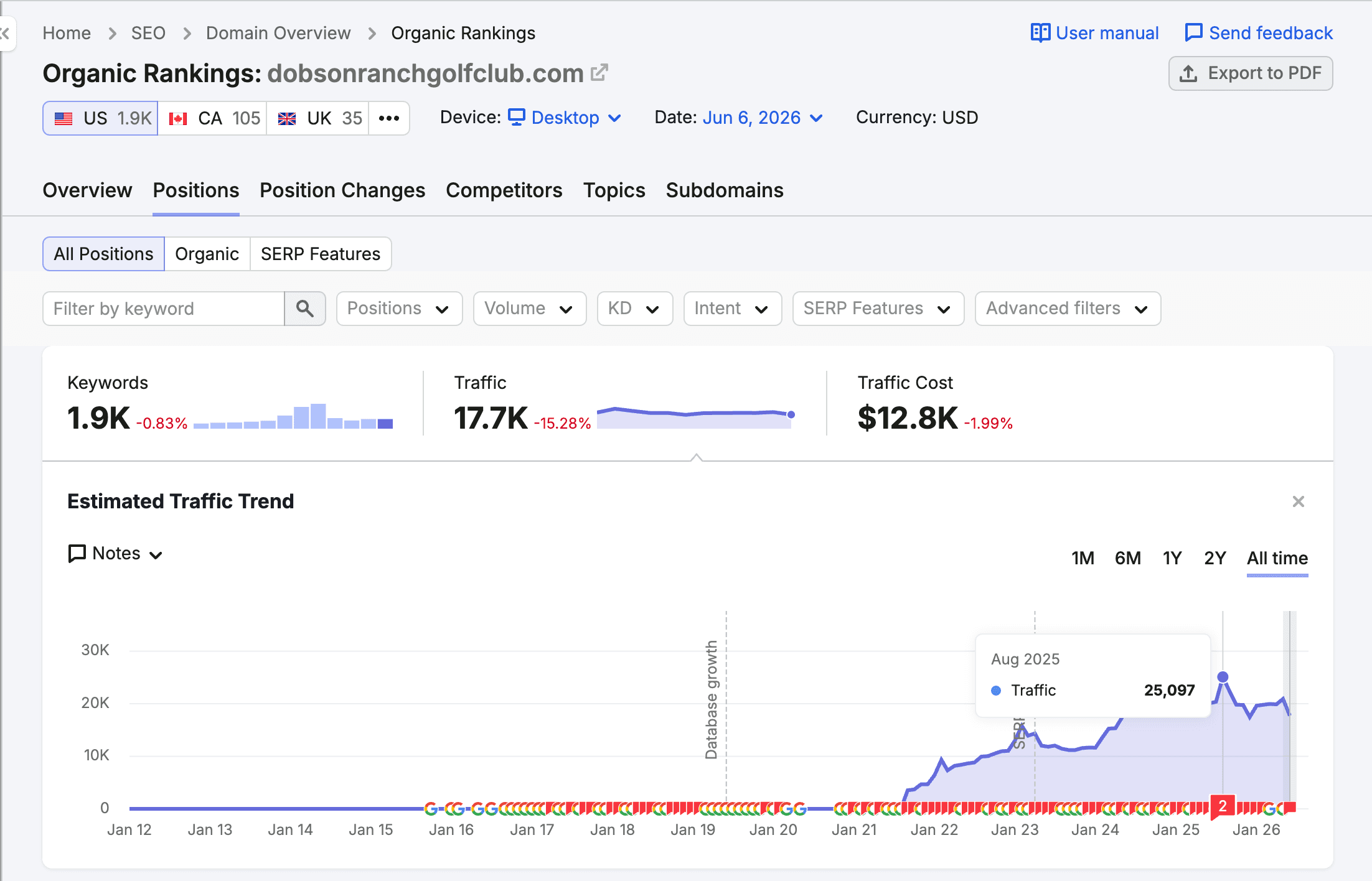
Task: Open the Topics tab
Action: pos(614,190)
